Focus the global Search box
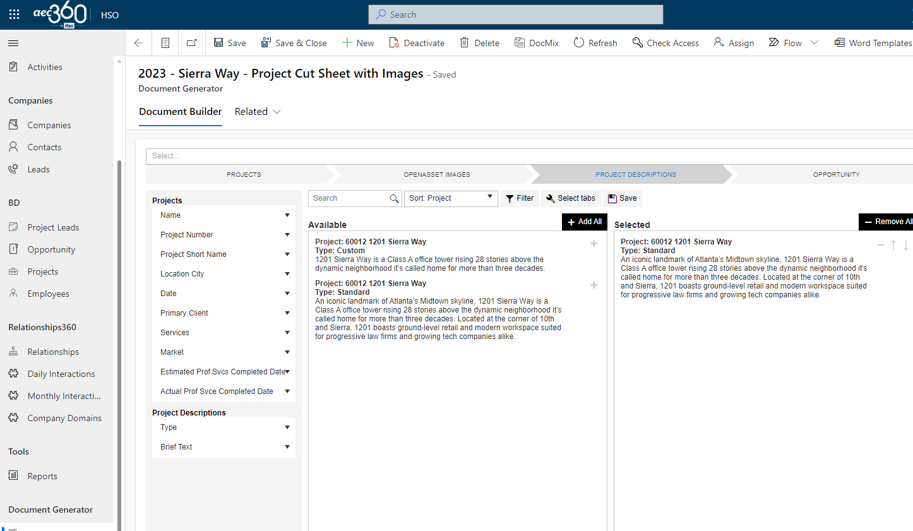Image resolution: width=913 pixels, height=531 pixels. [515, 15]
